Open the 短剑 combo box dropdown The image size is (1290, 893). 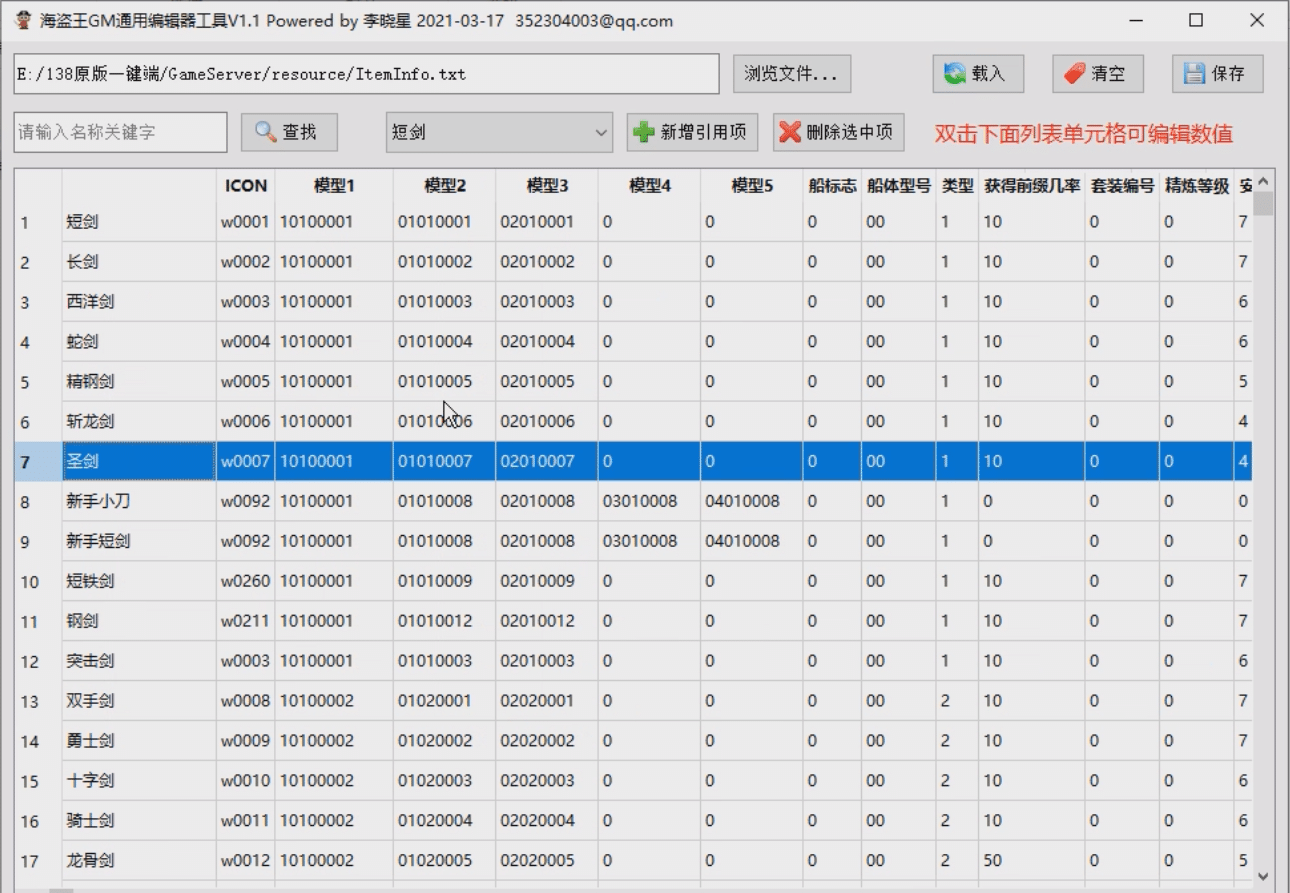coord(601,132)
